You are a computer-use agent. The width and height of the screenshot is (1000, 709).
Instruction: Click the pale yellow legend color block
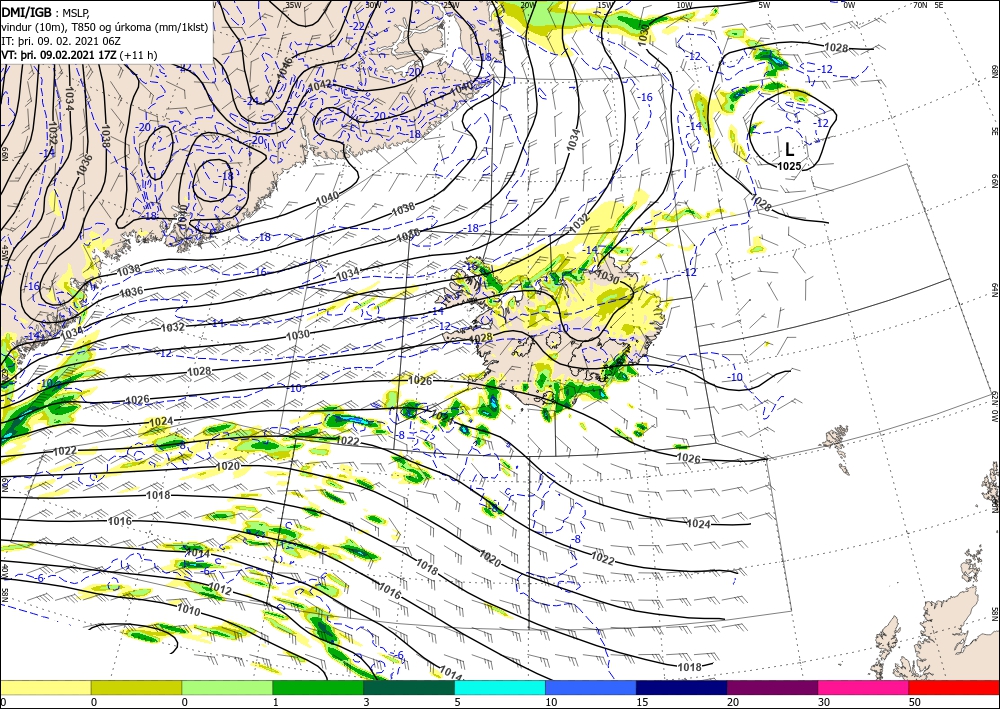pyautogui.click(x=45, y=687)
